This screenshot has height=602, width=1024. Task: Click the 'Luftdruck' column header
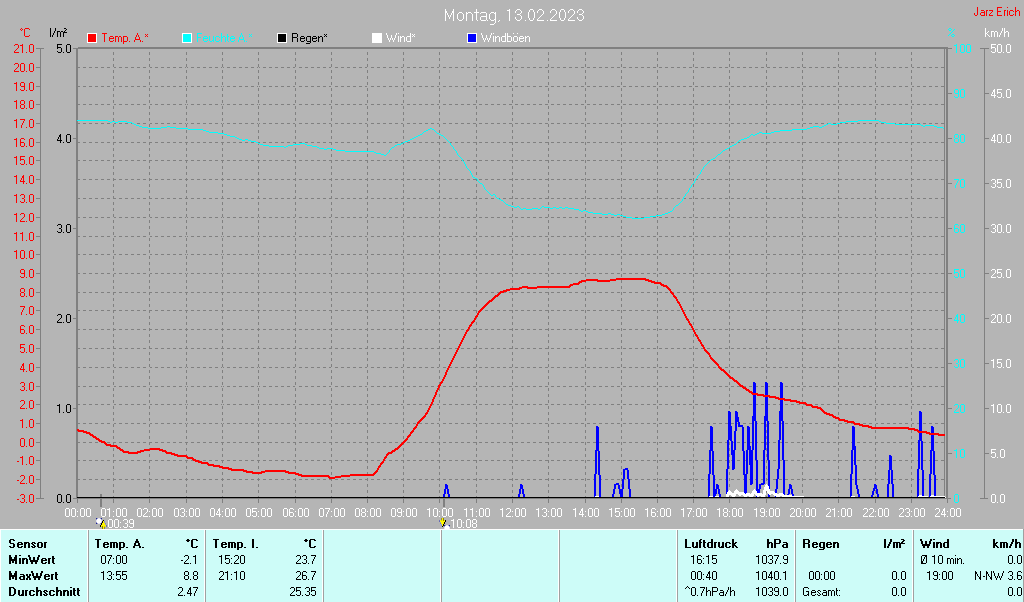tap(711, 544)
